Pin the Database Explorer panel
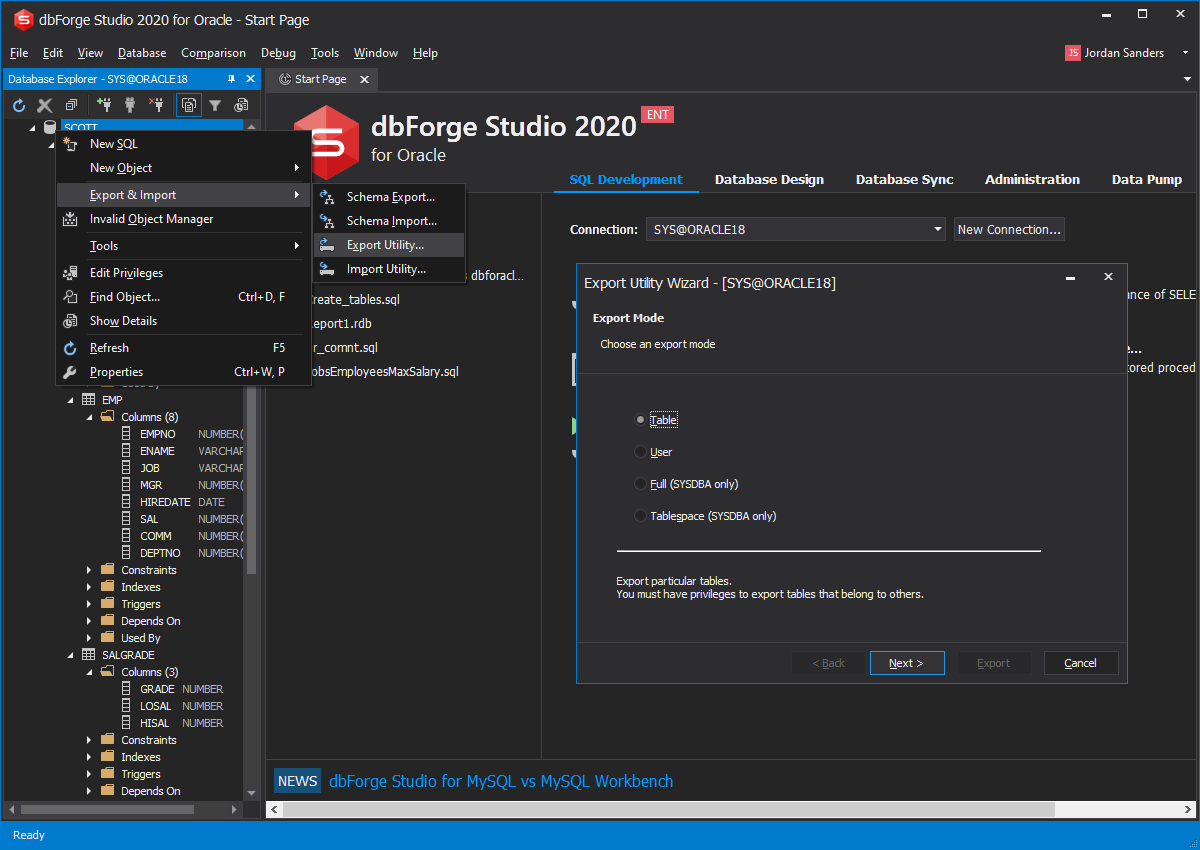This screenshot has width=1200, height=850. pos(232,79)
